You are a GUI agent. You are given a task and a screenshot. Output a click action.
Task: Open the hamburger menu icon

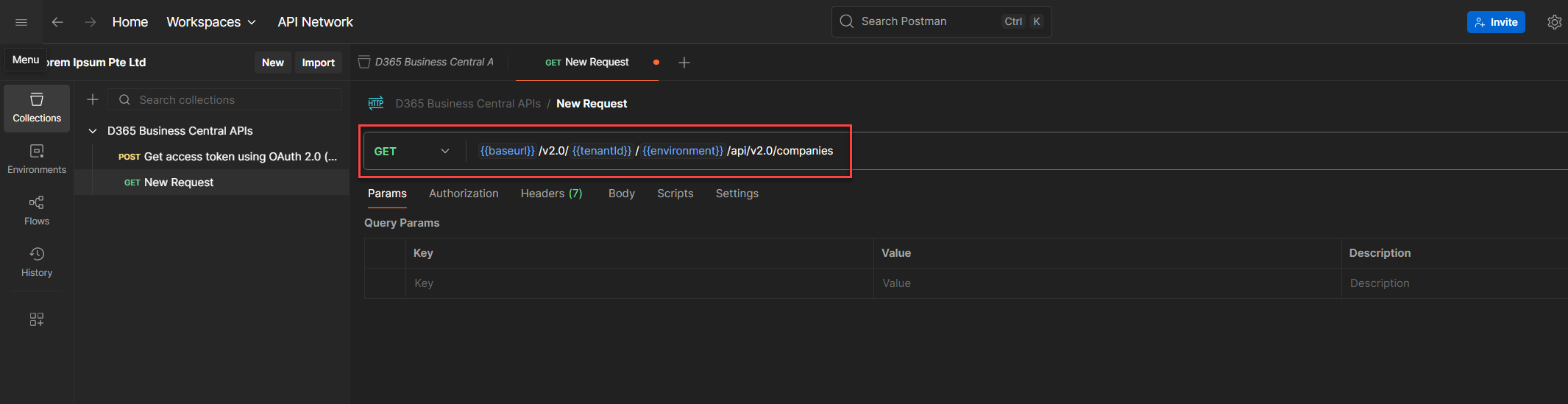pyautogui.click(x=21, y=22)
